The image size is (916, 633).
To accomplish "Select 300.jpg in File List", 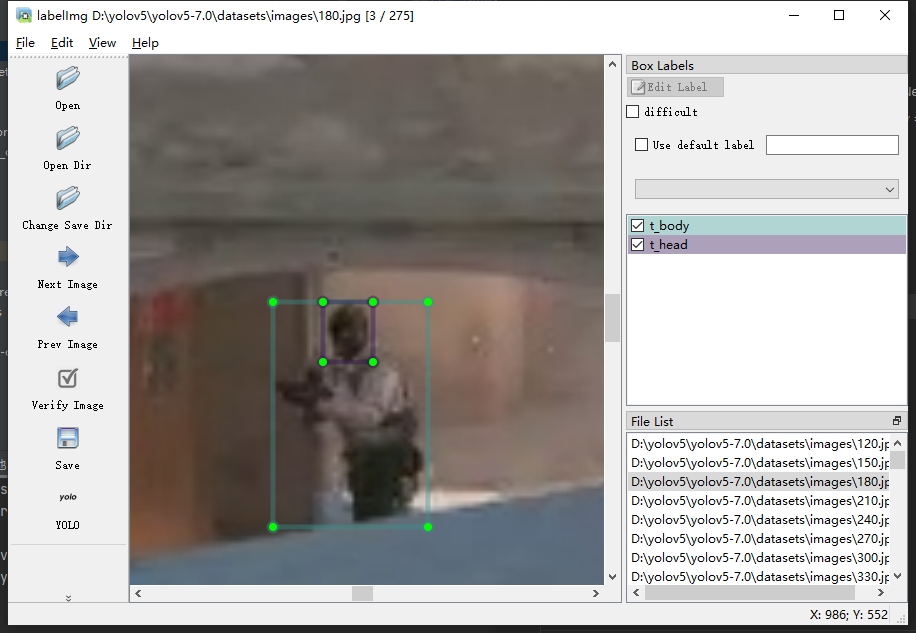I will tap(759, 558).
